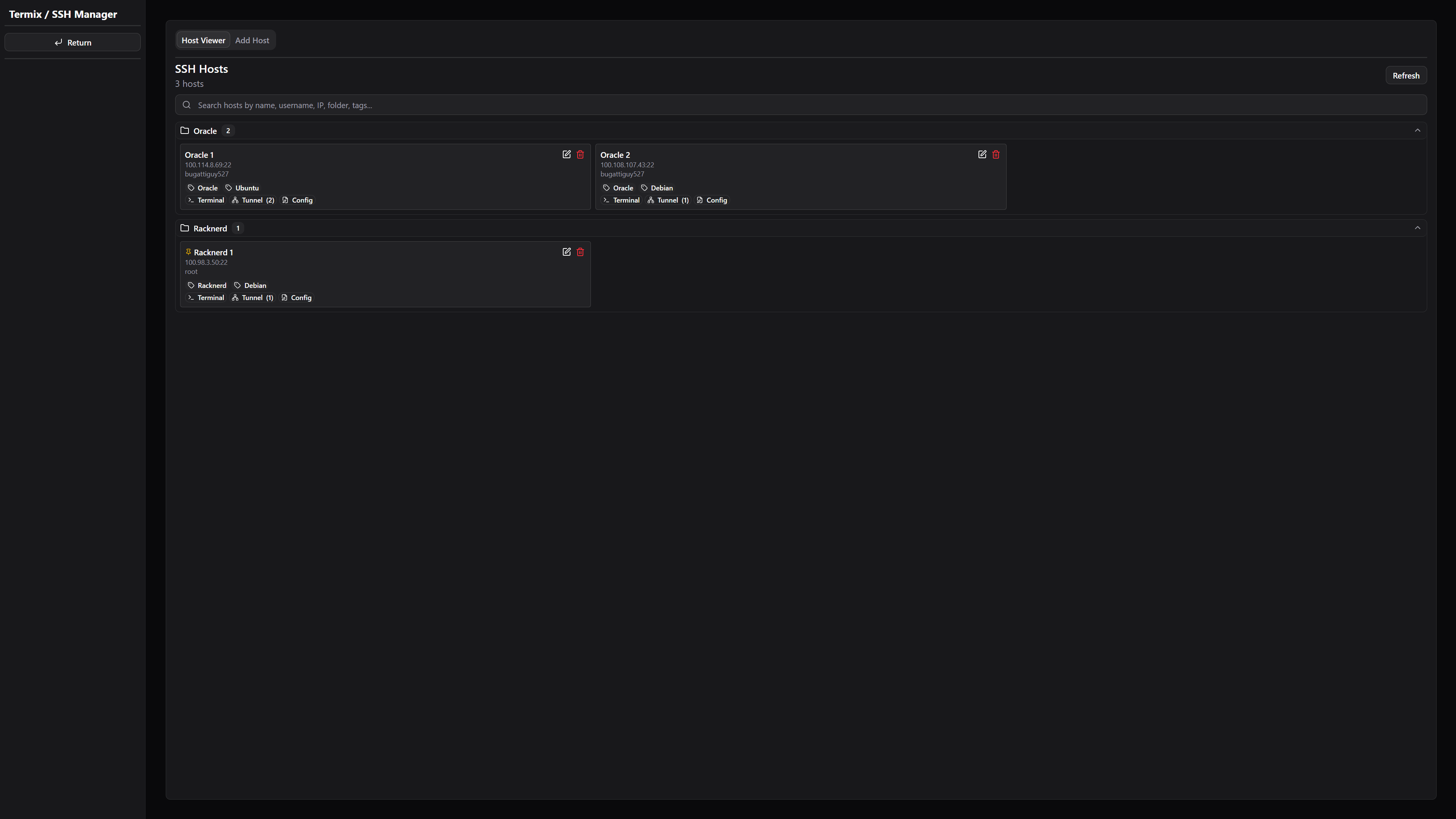Edit the Oracle 2 host
The height and width of the screenshot is (819, 1456).
[x=982, y=154]
